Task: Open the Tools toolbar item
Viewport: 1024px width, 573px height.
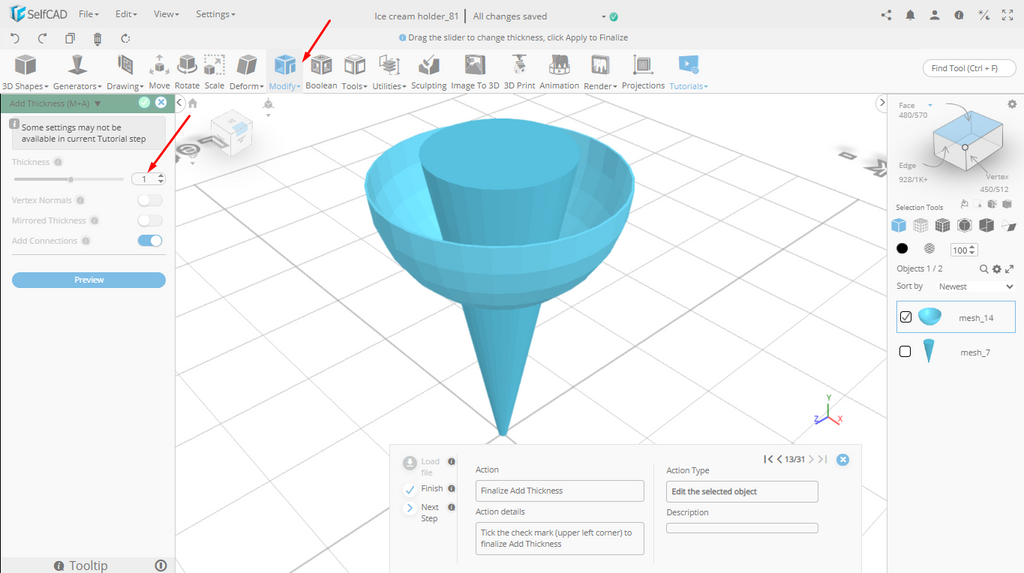Action: (x=355, y=73)
